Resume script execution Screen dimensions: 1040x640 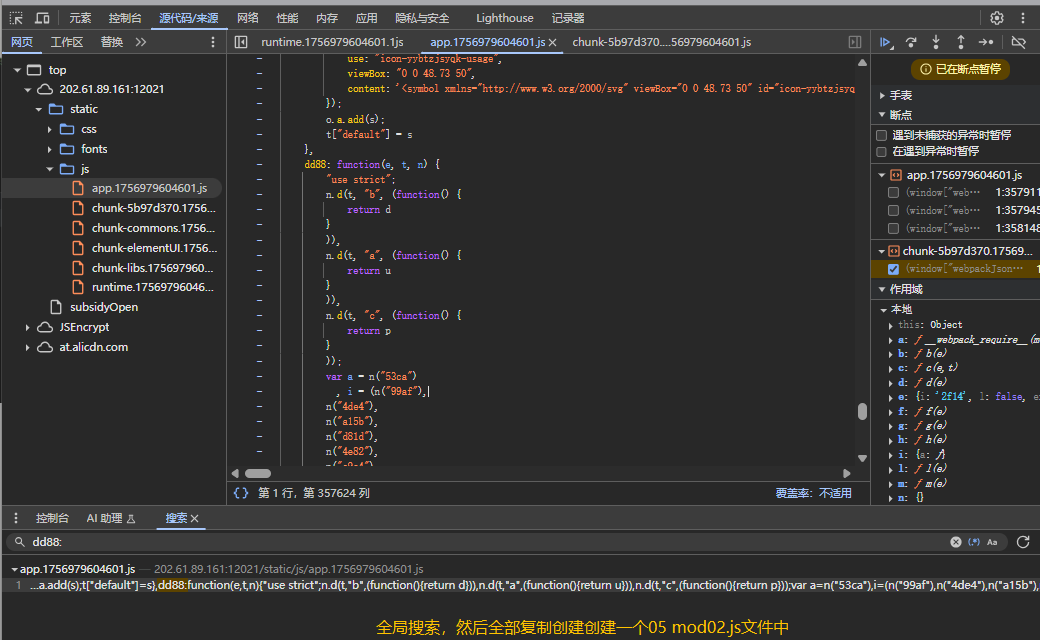885,42
